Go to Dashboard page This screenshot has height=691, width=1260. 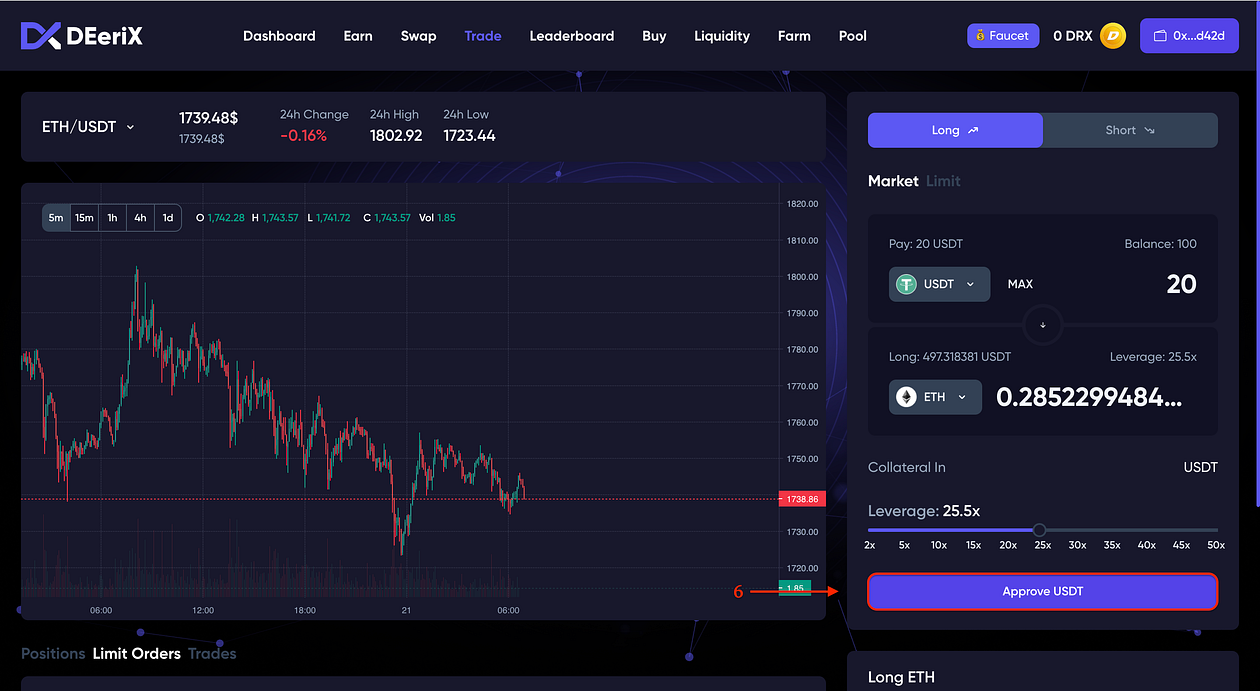[279, 36]
